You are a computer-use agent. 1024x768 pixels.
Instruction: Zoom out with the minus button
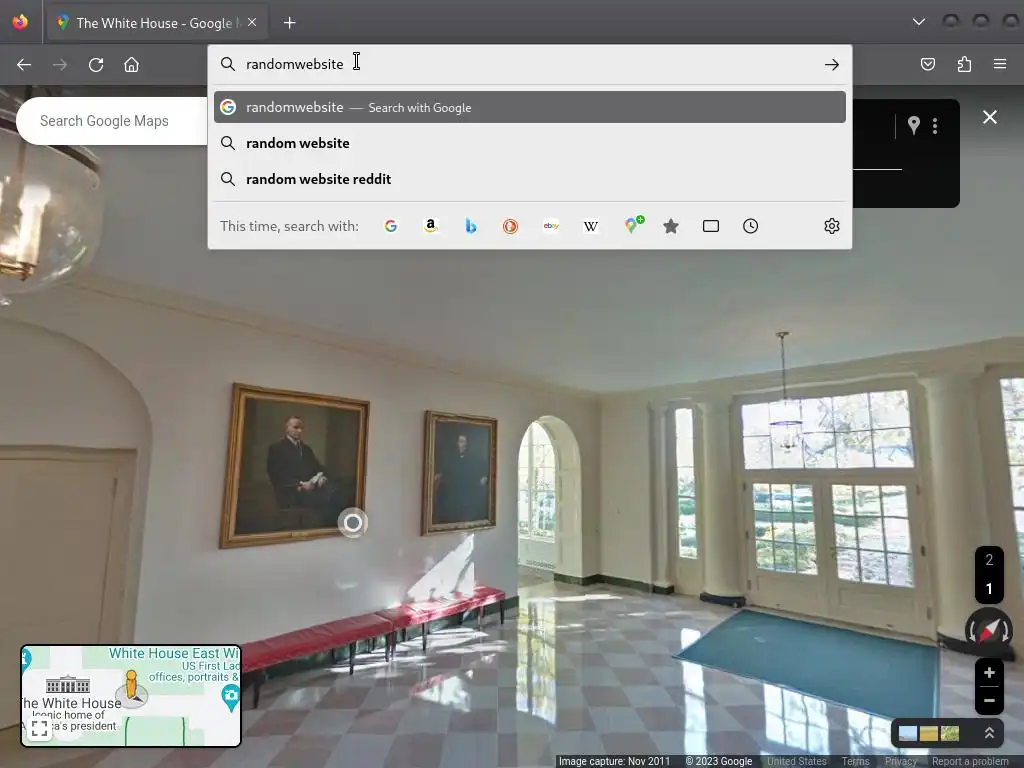point(989,701)
